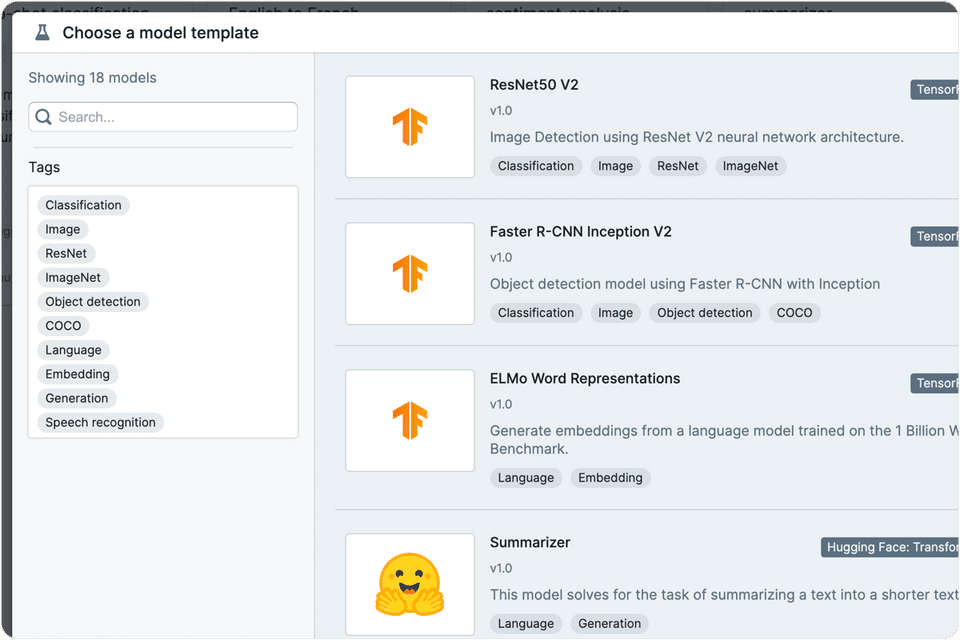Click Image tag under ResNet50 V2
The height and width of the screenshot is (640, 960).
click(x=615, y=166)
